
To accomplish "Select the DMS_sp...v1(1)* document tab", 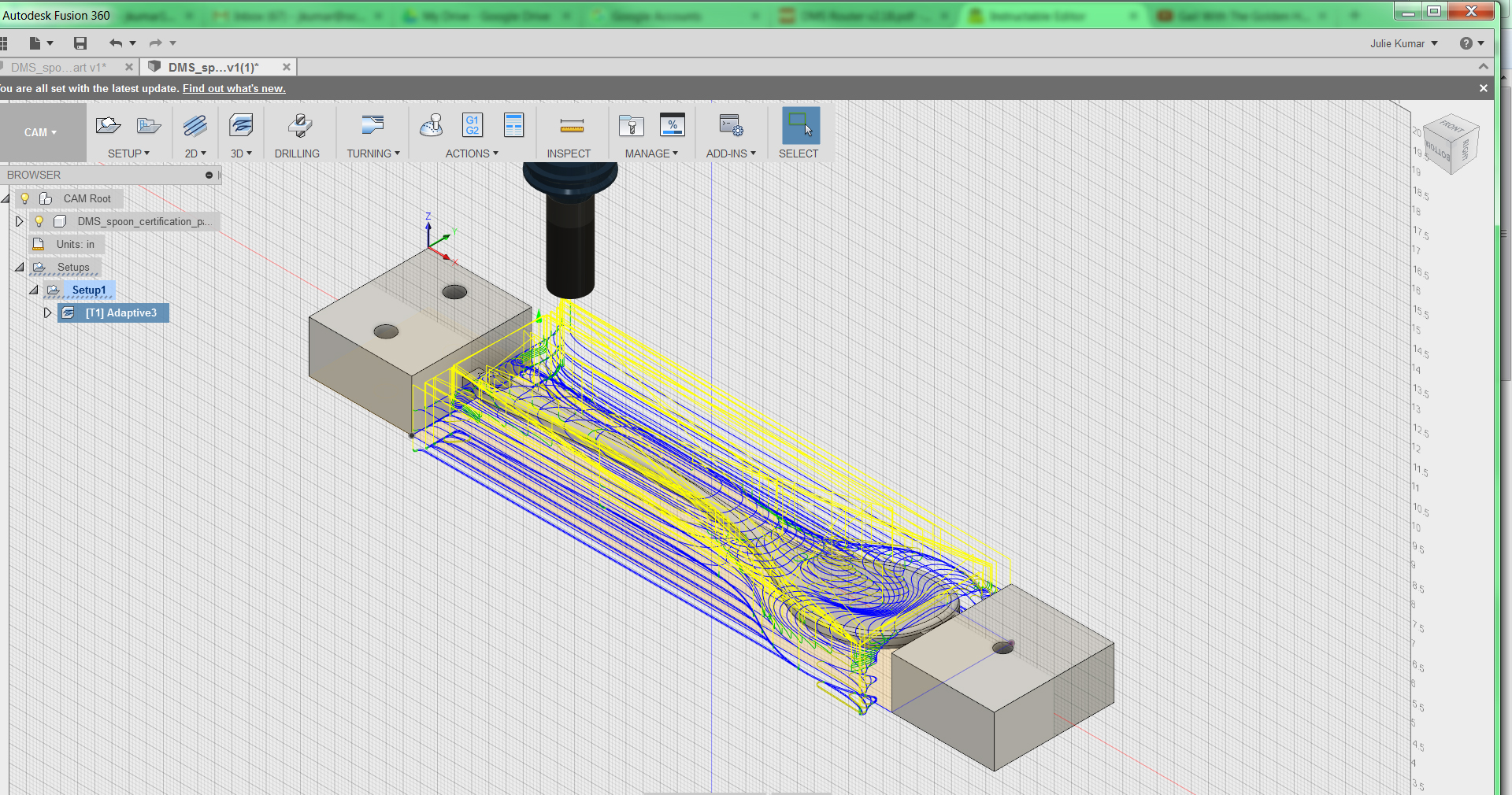I will pyautogui.click(x=213, y=68).
